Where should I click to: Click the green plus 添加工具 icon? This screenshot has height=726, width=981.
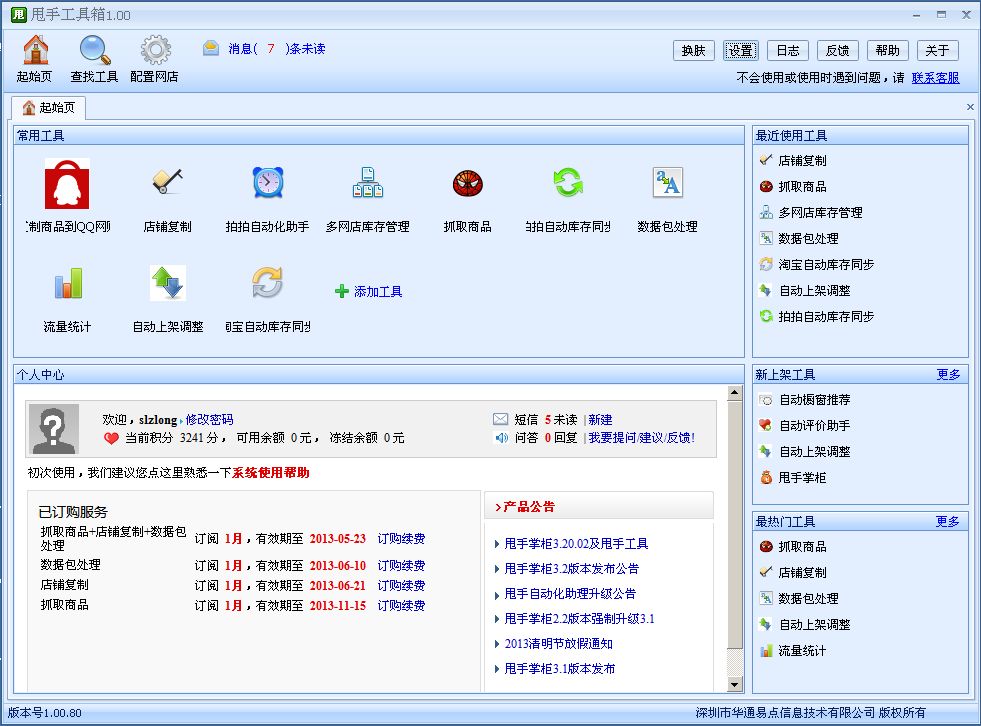pyautogui.click(x=342, y=291)
